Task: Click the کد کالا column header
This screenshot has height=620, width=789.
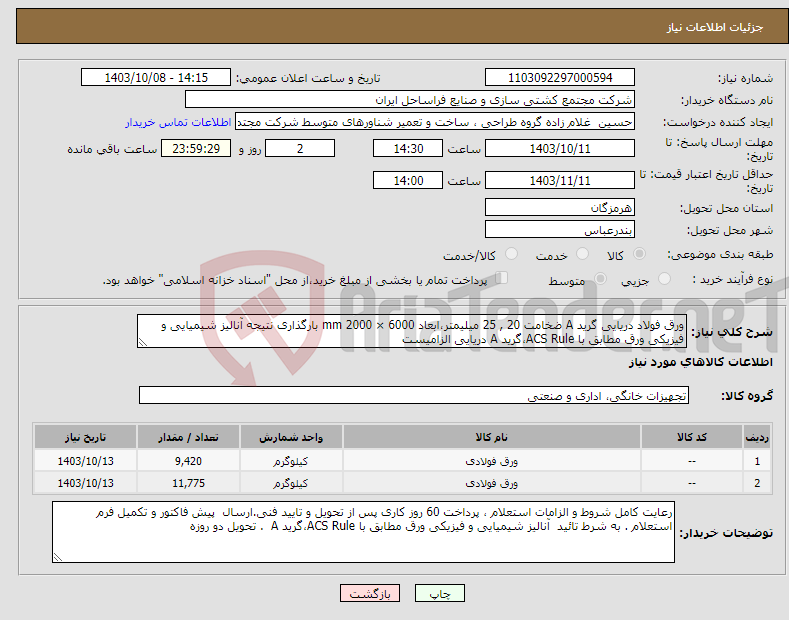Action: click(x=692, y=437)
